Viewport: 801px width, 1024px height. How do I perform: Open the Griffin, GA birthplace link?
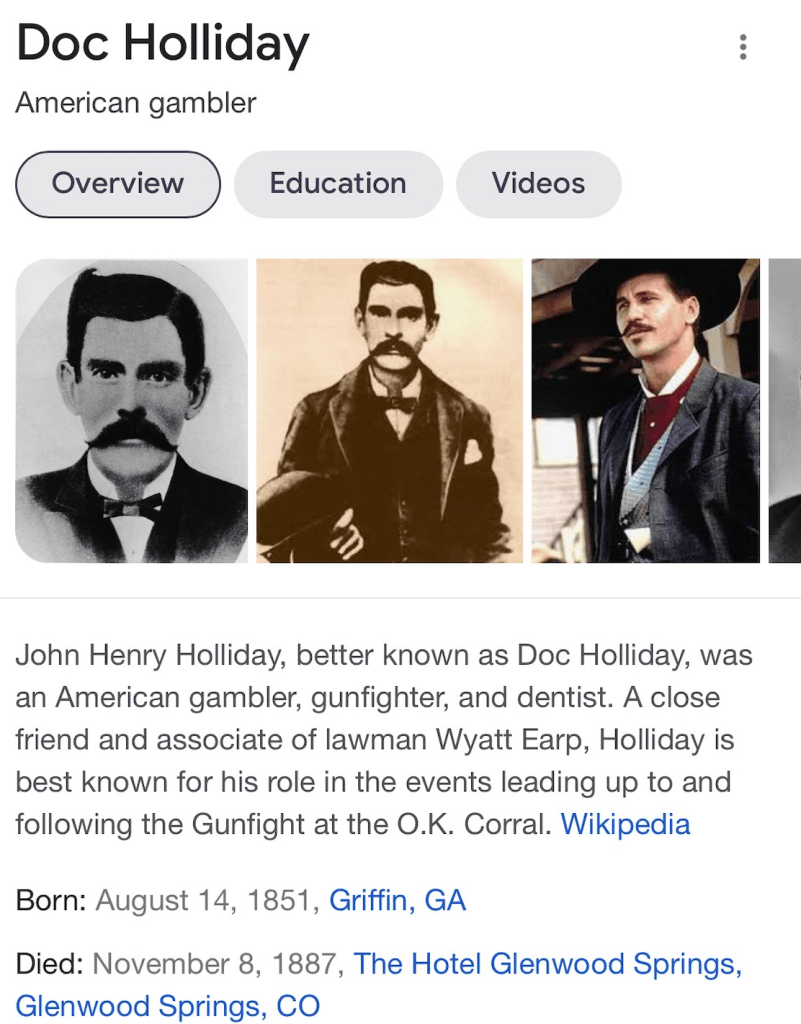397,901
